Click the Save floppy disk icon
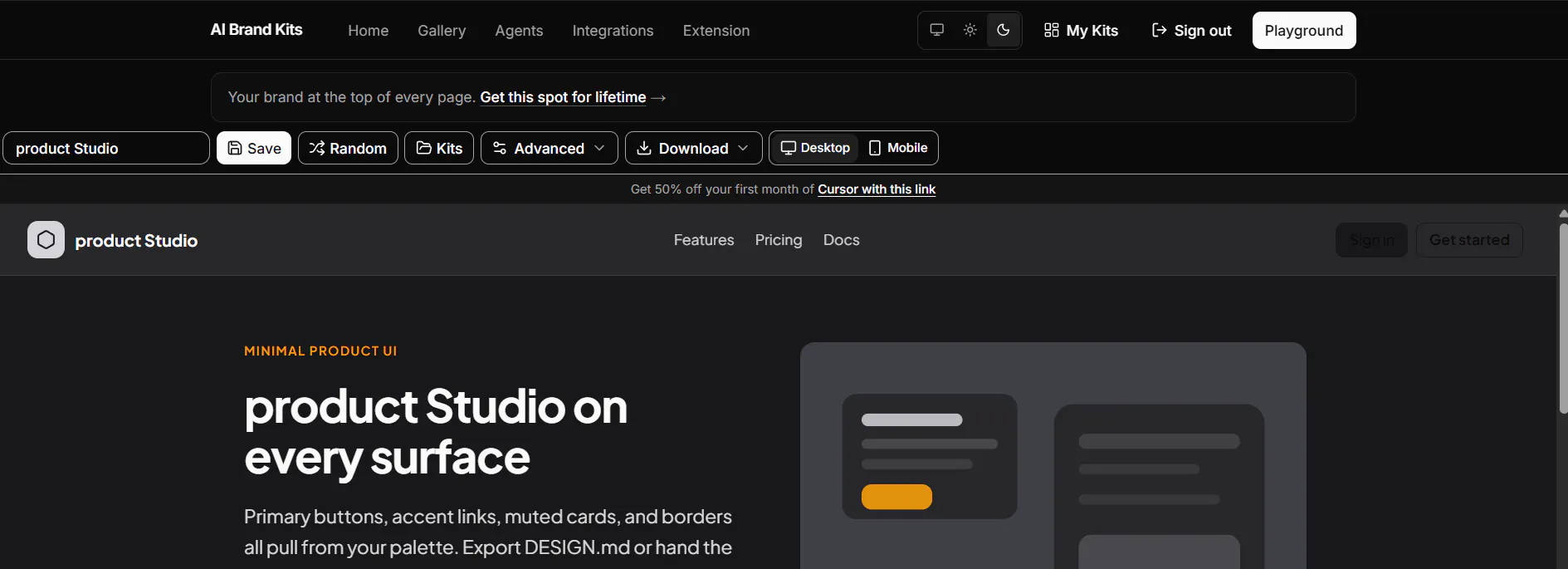 (235, 148)
